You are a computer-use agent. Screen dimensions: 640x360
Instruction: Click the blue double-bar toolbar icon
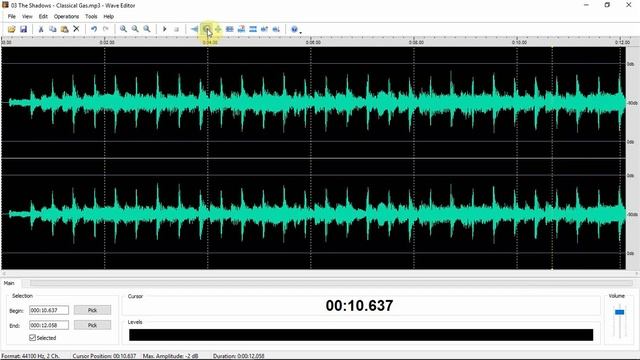[x=253, y=29]
